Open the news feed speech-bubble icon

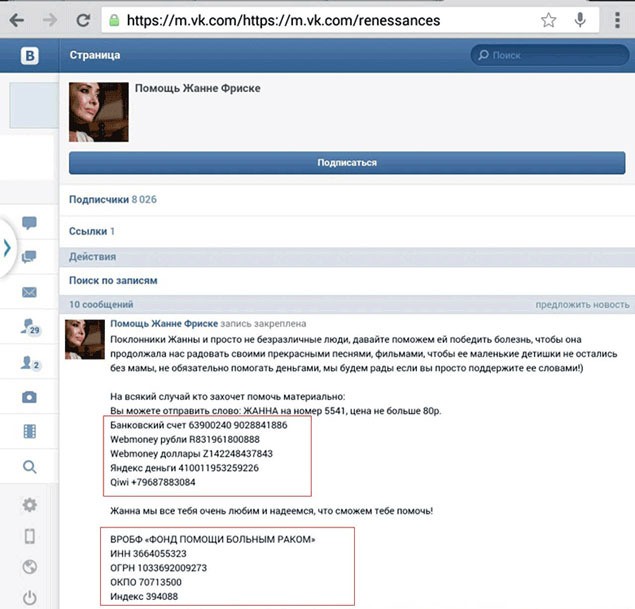(x=29, y=223)
